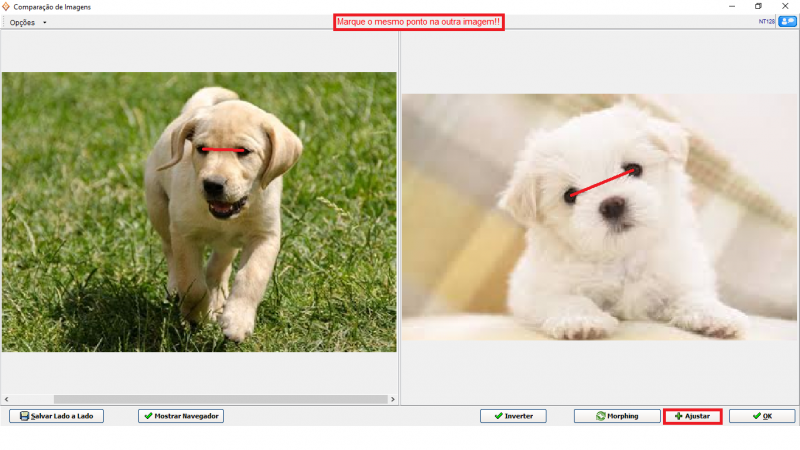Image resolution: width=800 pixels, height=450 pixels.
Task: Click the horizontal scrollbar thumb under left image
Action: click(x=220, y=399)
